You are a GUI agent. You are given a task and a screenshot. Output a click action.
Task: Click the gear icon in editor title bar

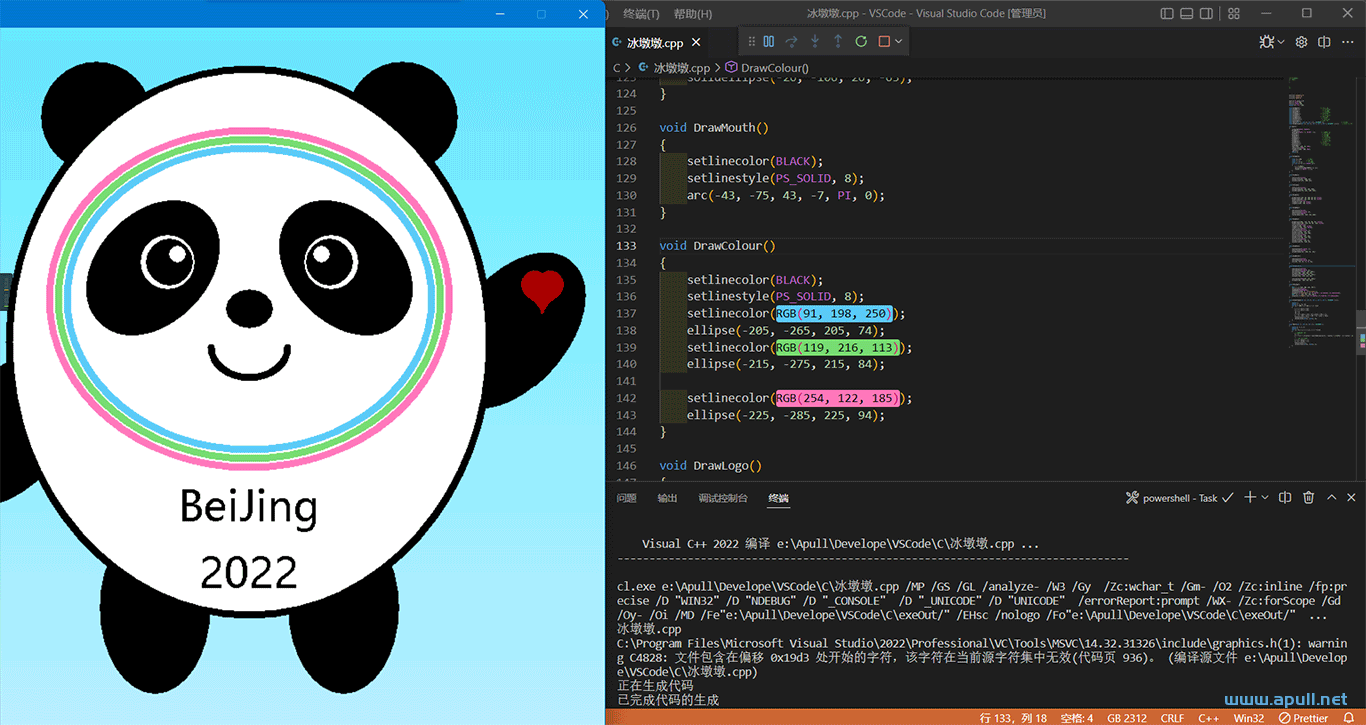[1301, 42]
